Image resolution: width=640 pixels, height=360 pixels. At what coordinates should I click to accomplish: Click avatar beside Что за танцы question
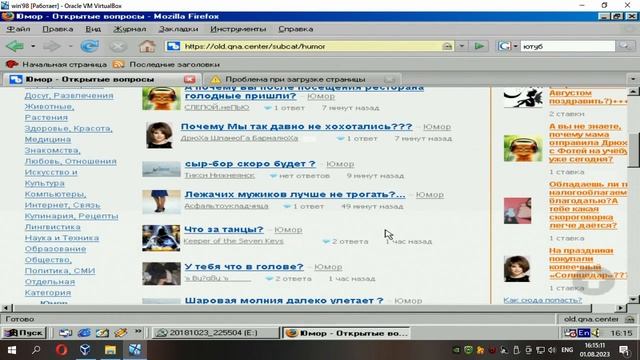click(161, 238)
